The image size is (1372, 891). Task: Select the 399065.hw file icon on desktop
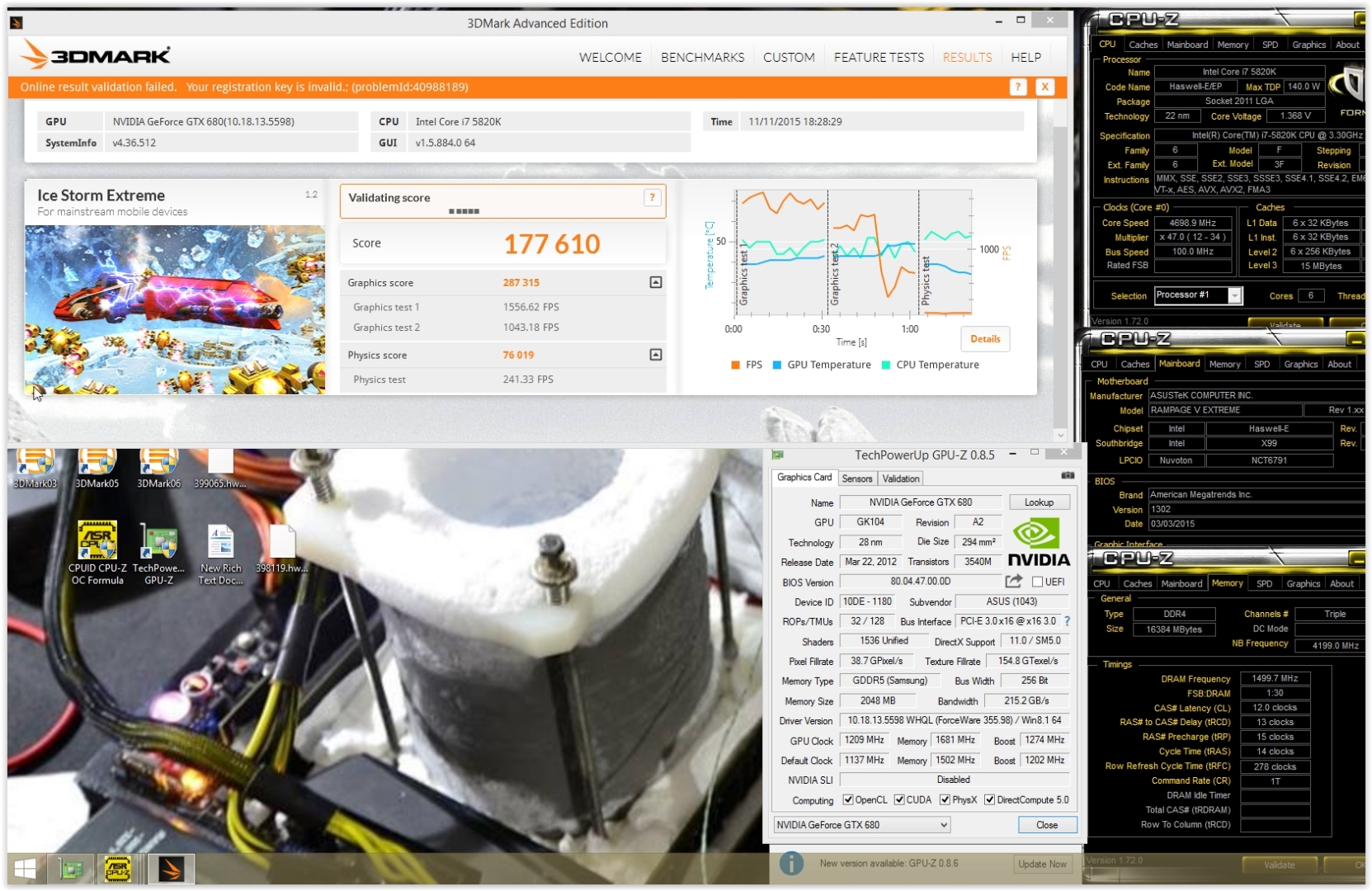[220, 469]
